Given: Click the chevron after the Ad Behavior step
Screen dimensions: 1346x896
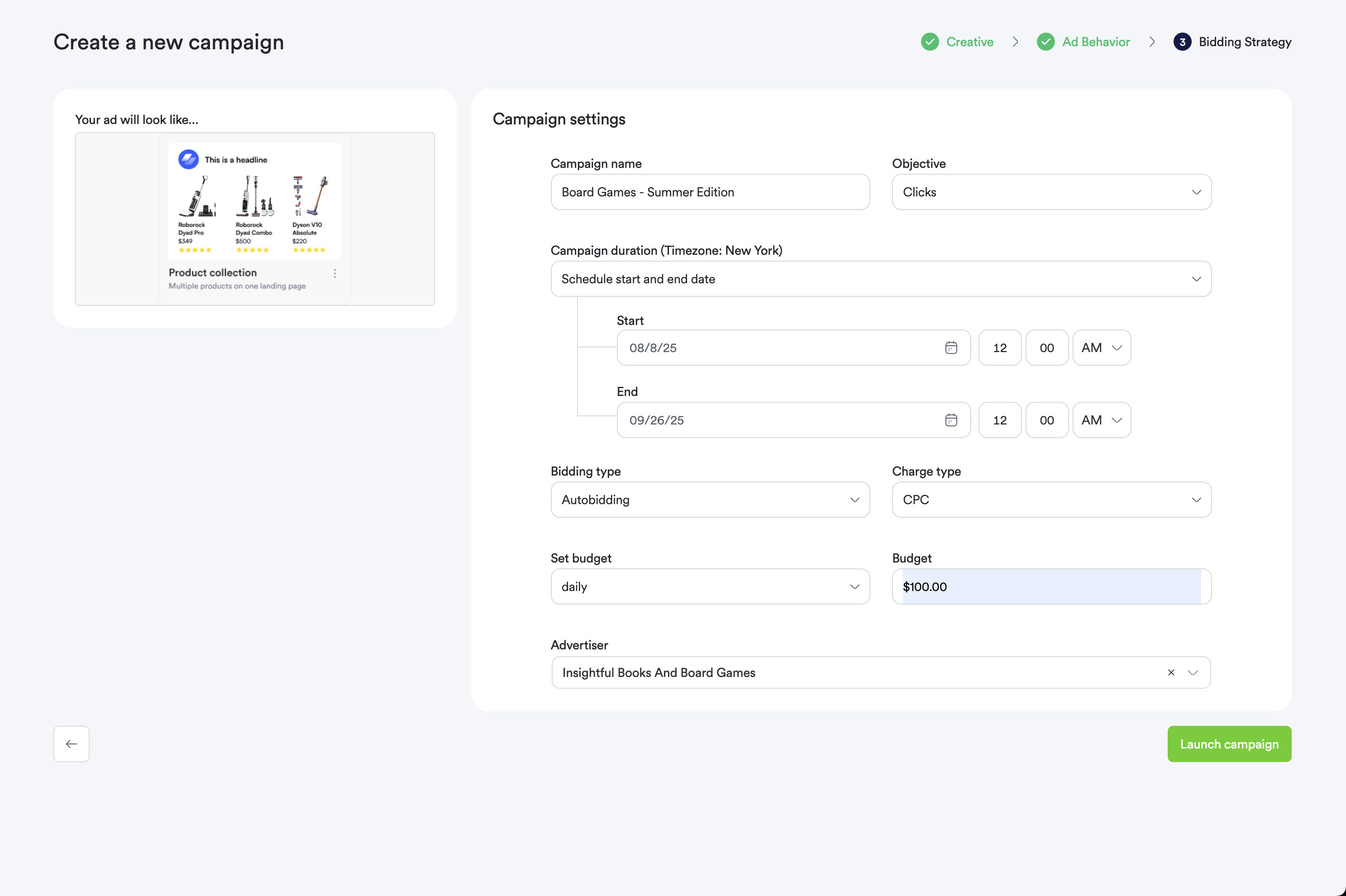Looking at the screenshot, I should click(x=1152, y=42).
